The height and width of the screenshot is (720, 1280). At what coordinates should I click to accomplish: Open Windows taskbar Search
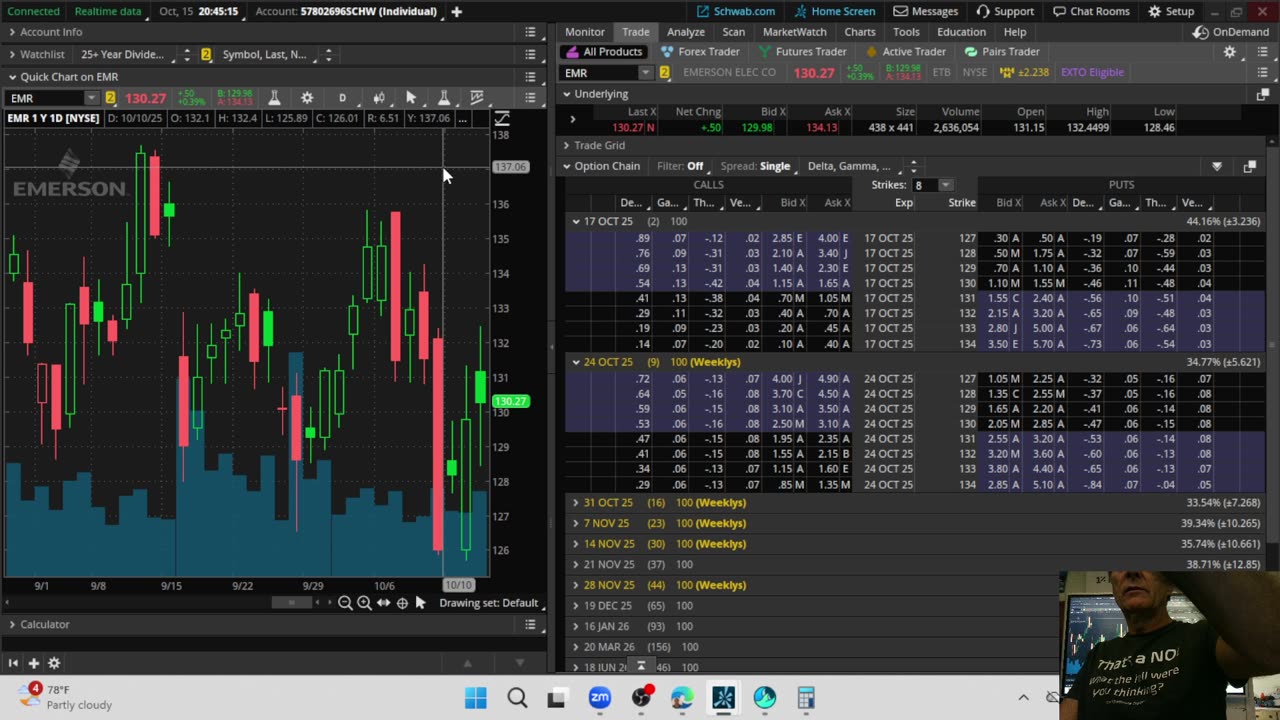click(x=517, y=698)
